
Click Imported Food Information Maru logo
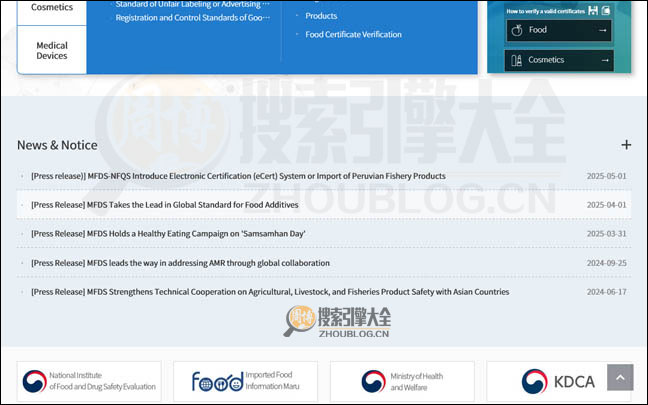coord(245,381)
